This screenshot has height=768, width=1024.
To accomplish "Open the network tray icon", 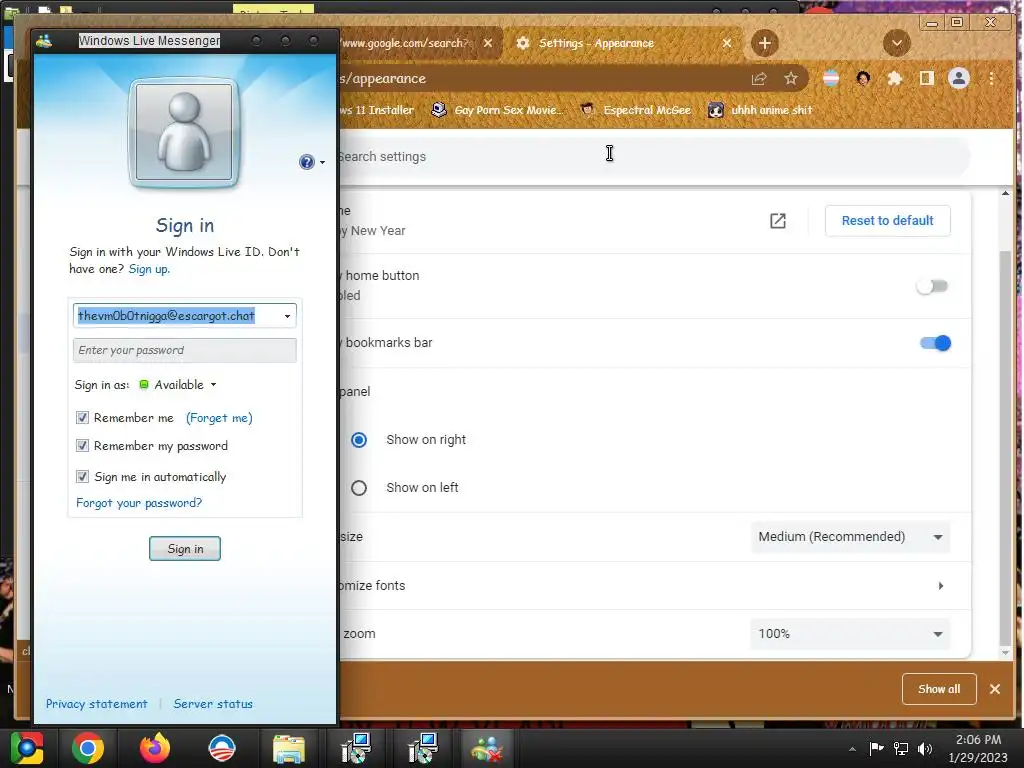I will 901,748.
